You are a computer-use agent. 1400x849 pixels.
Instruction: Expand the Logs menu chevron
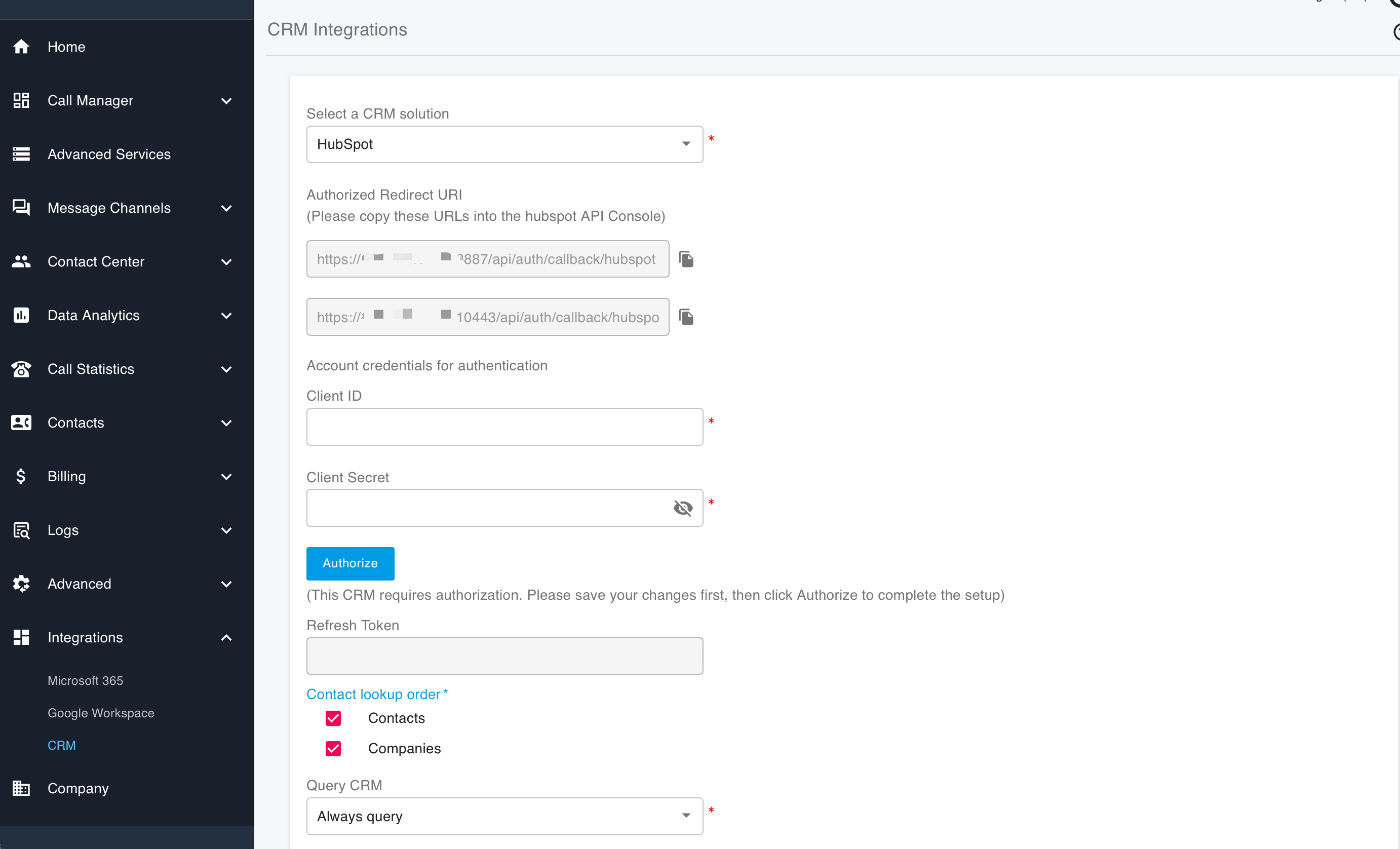(x=226, y=530)
